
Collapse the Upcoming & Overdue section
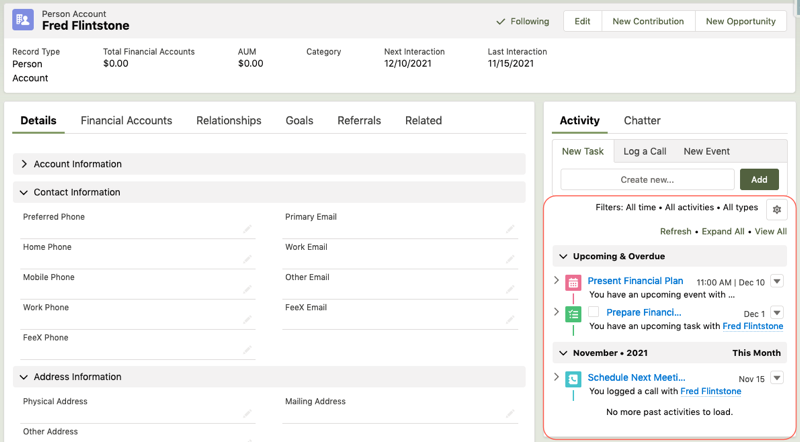click(563, 257)
